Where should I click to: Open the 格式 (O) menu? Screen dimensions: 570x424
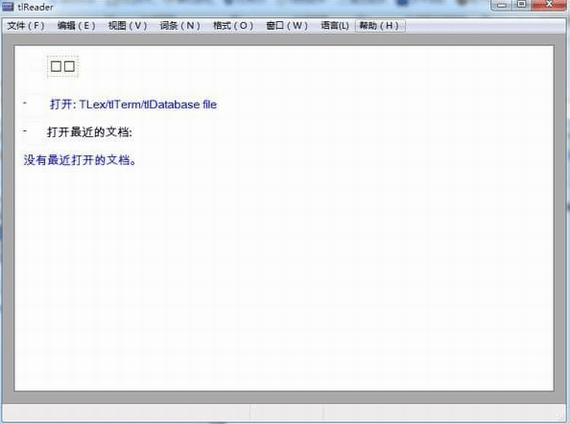233,26
